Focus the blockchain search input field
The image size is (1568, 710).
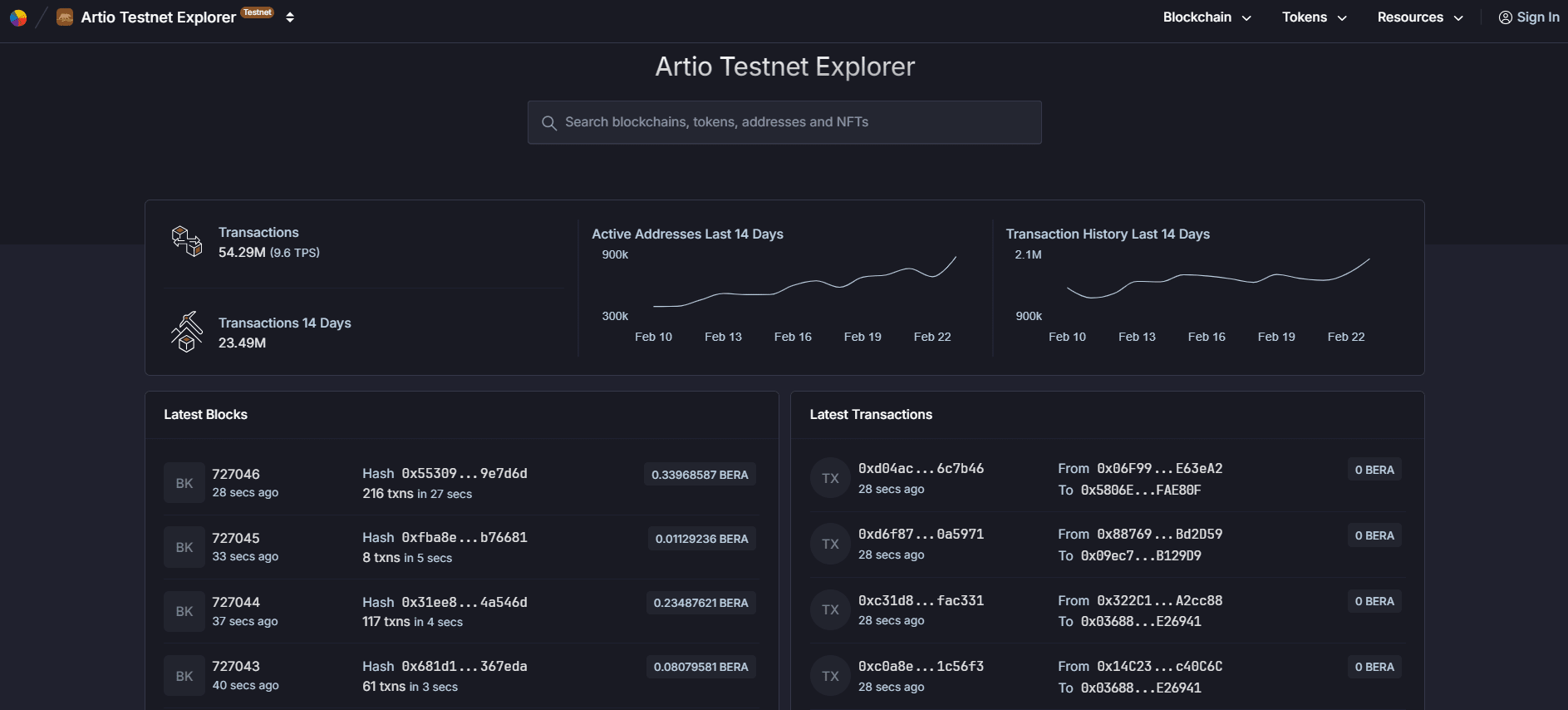(x=784, y=122)
